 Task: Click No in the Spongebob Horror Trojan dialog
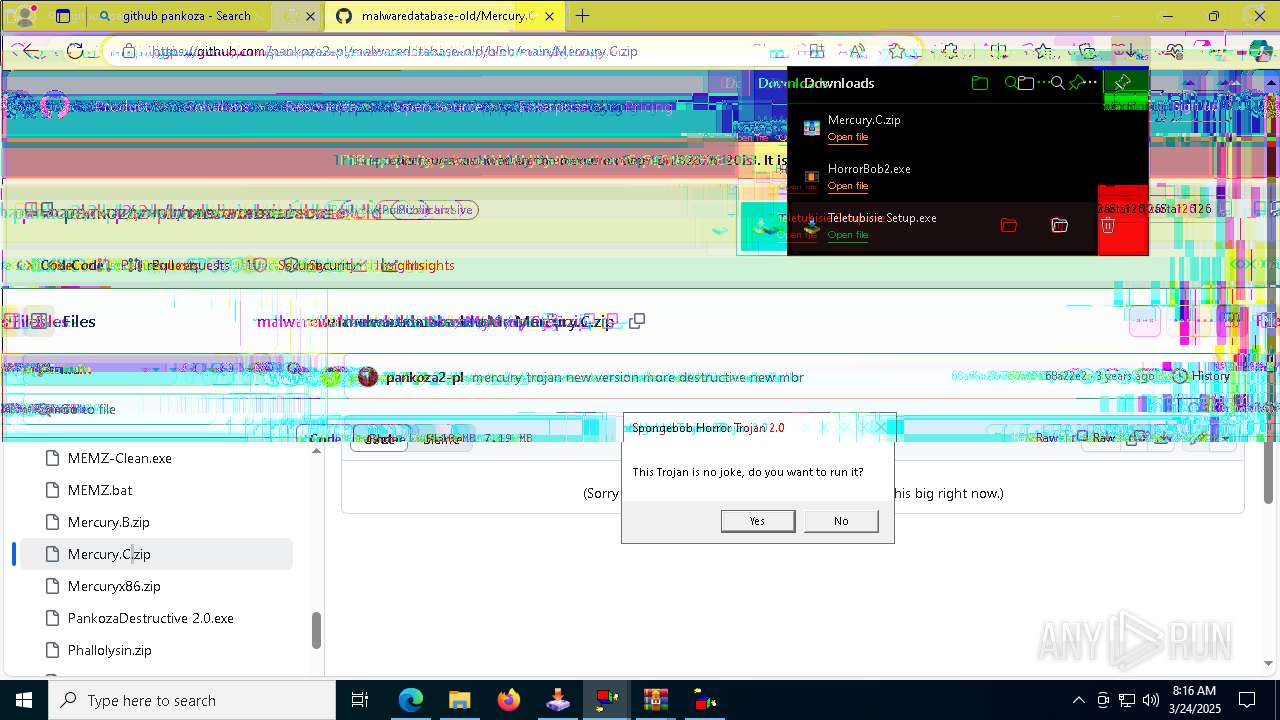click(841, 521)
